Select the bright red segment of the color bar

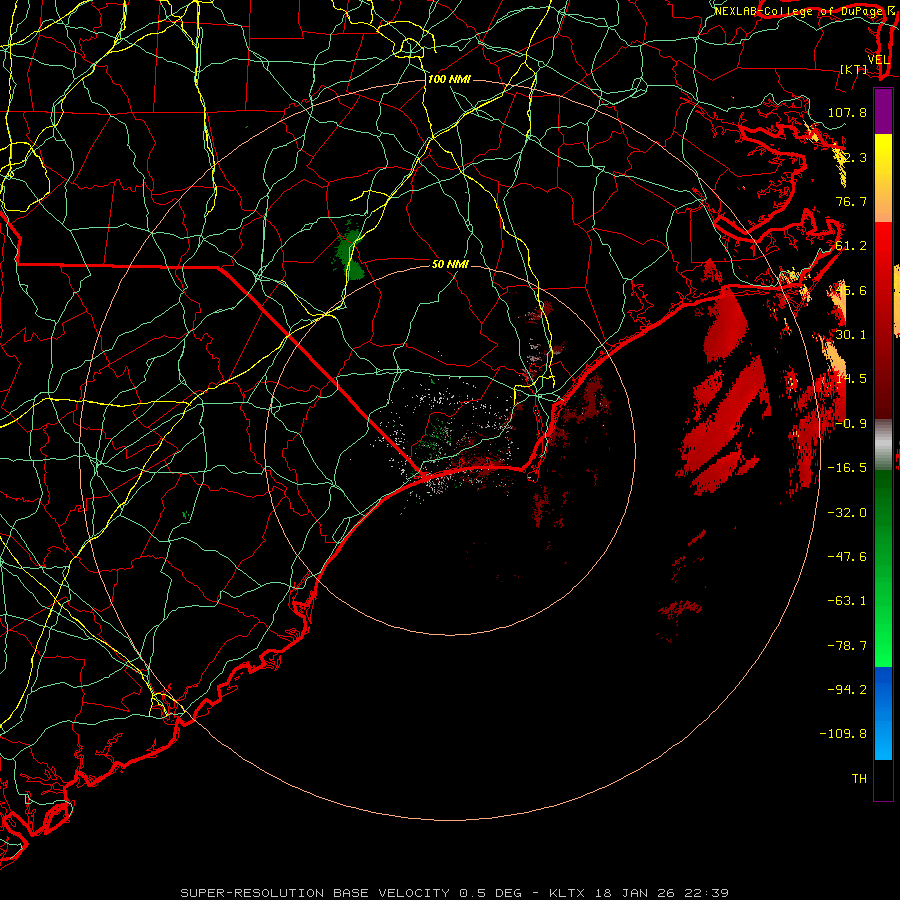[x=883, y=270]
